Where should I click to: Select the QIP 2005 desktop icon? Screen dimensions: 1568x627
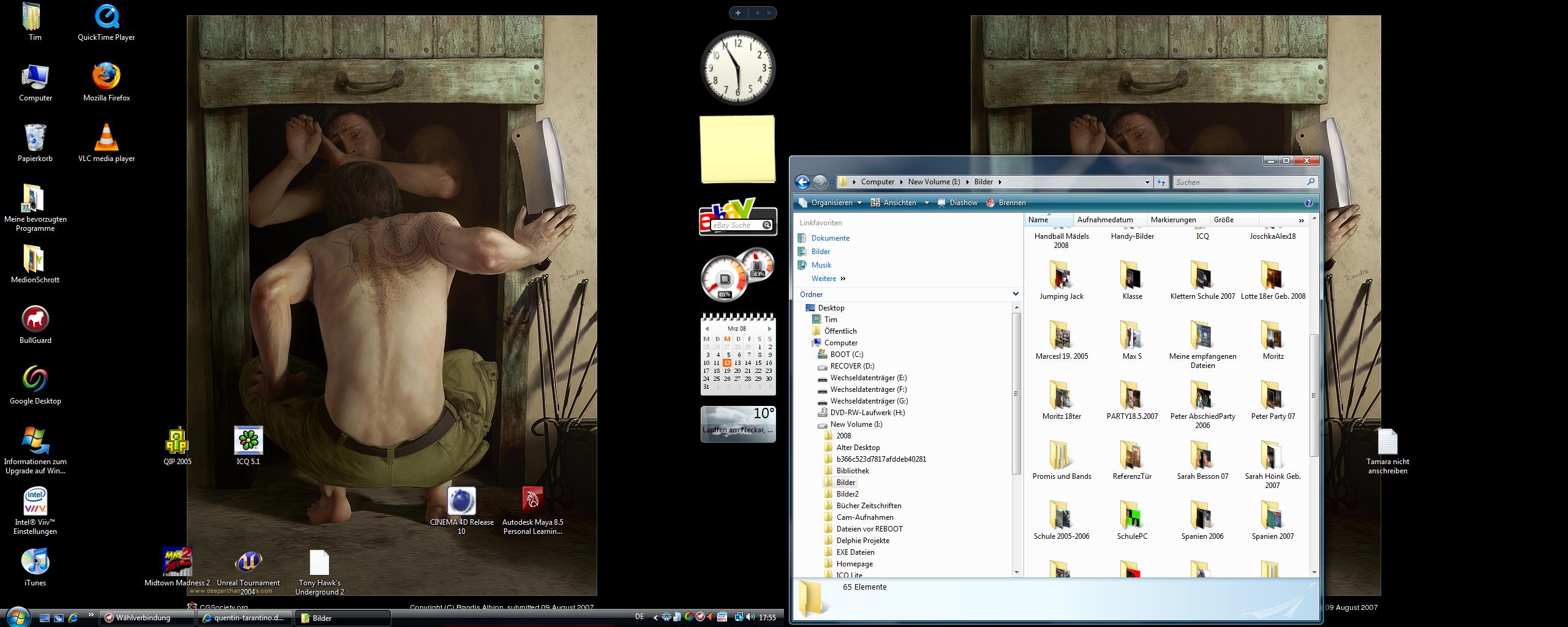click(177, 446)
